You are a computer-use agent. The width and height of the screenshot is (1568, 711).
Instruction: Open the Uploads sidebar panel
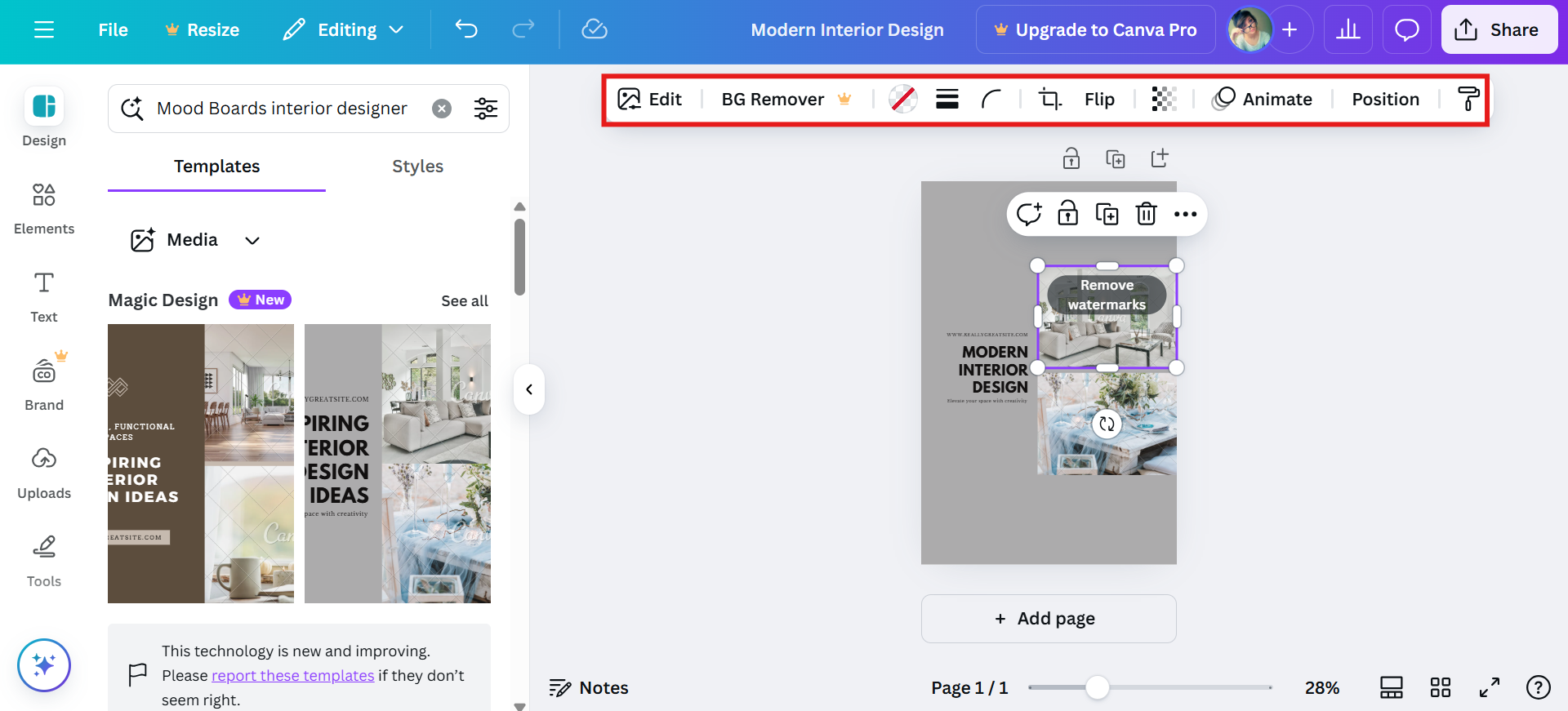coord(44,473)
